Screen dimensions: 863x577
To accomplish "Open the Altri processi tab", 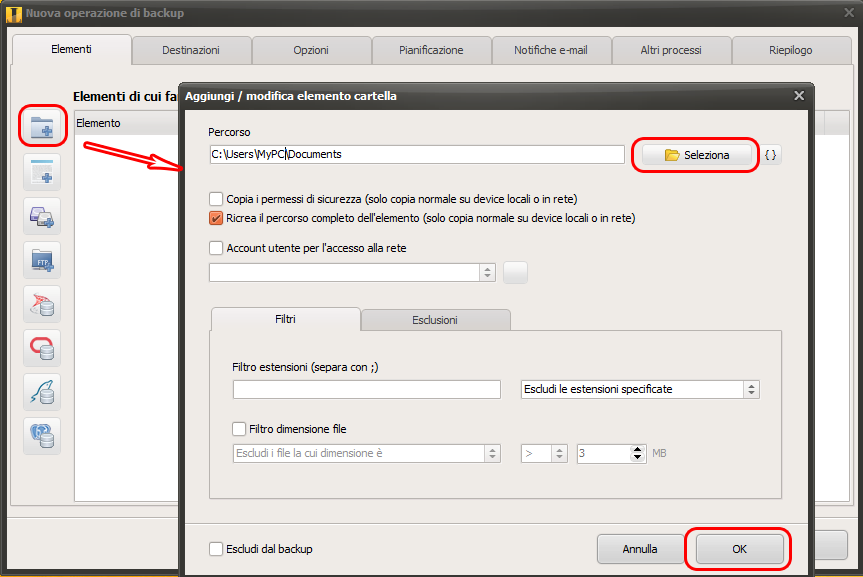I will coord(671,50).
